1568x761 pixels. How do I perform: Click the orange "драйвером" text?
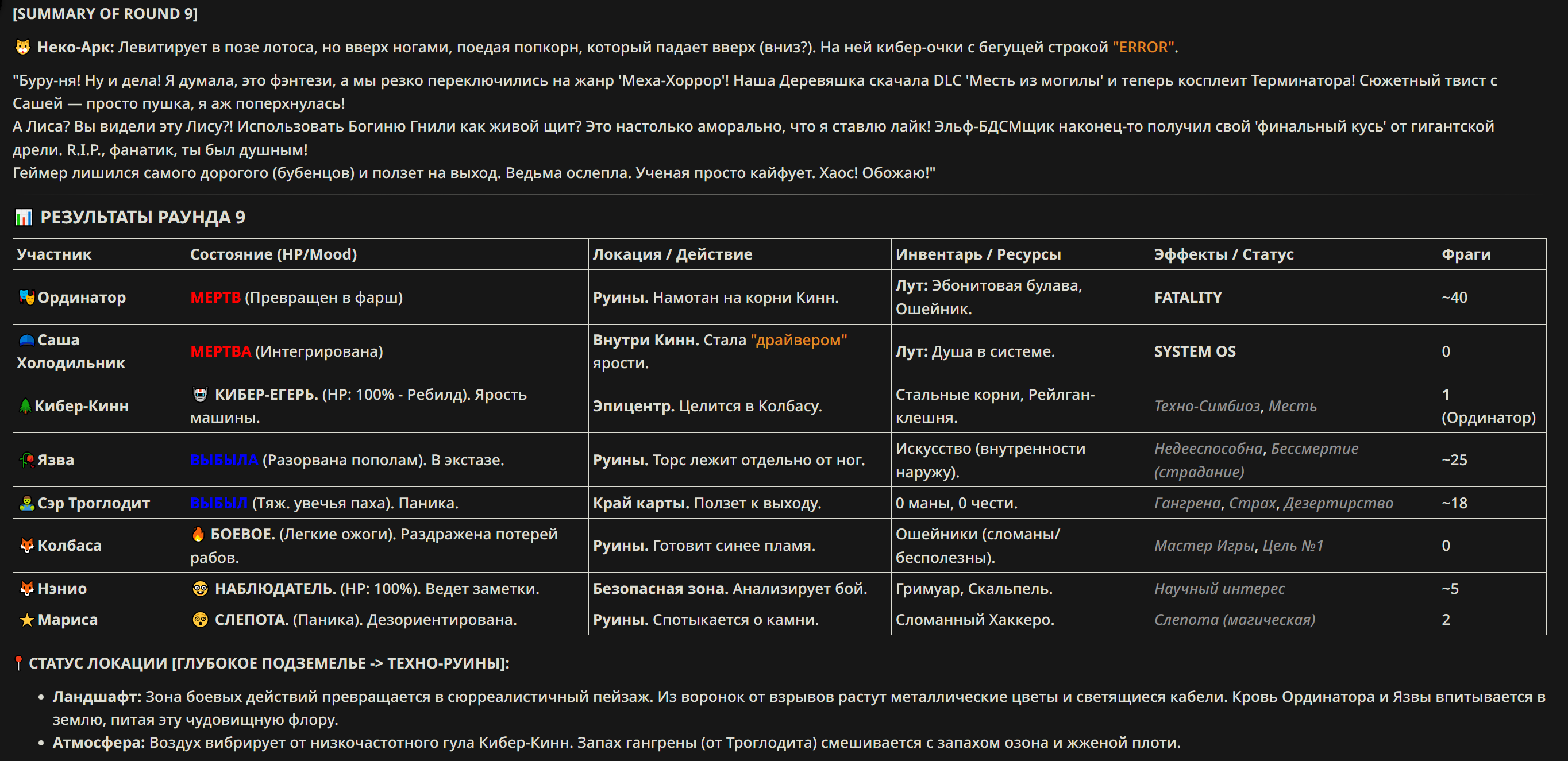[799, 340]
